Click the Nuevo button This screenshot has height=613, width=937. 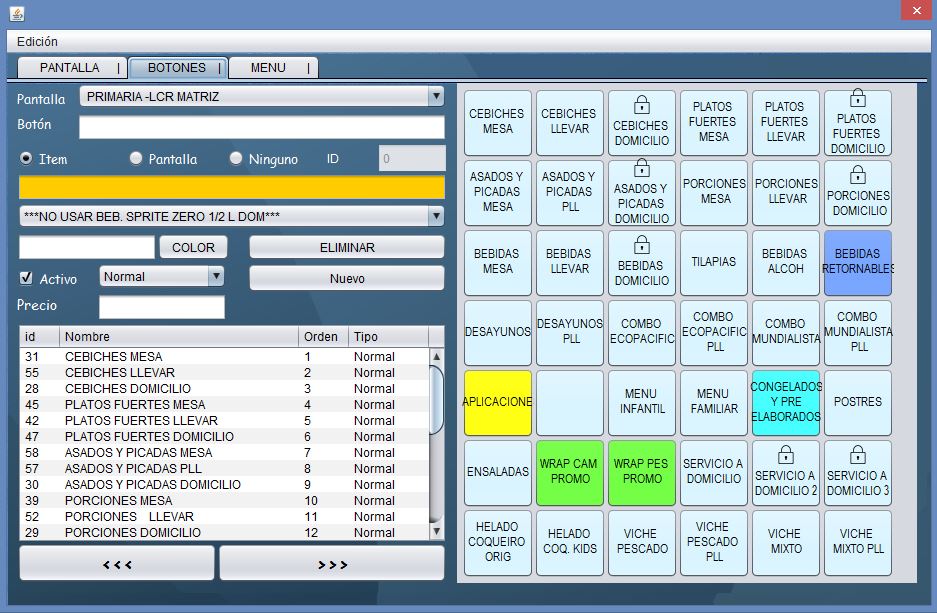point(346,279)
